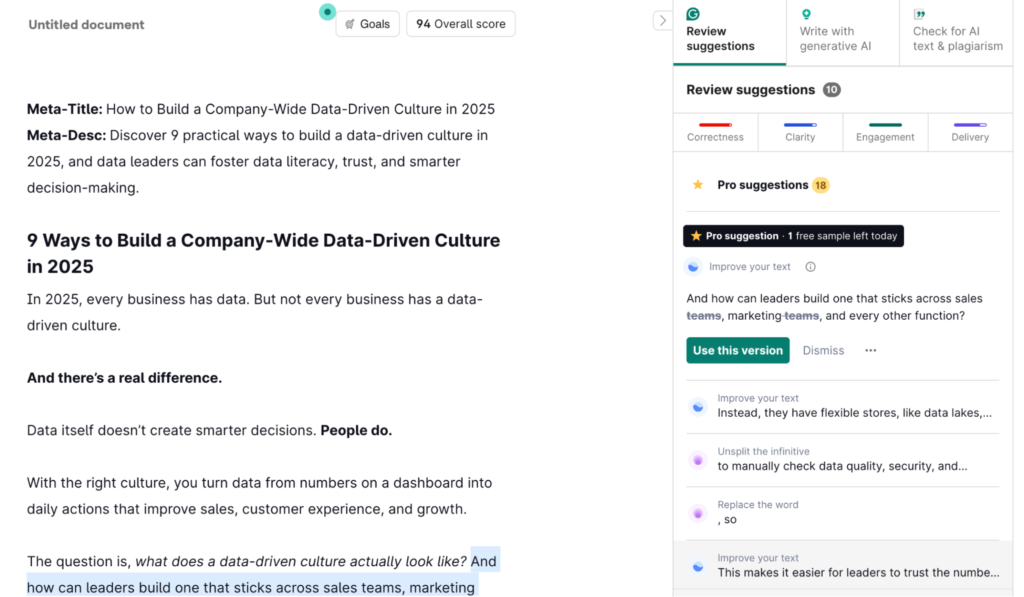The width and height of the screenshot is (1024, 597).
Task: Click the gold star Pro suggestions icon
Action: tap(697, 185)
